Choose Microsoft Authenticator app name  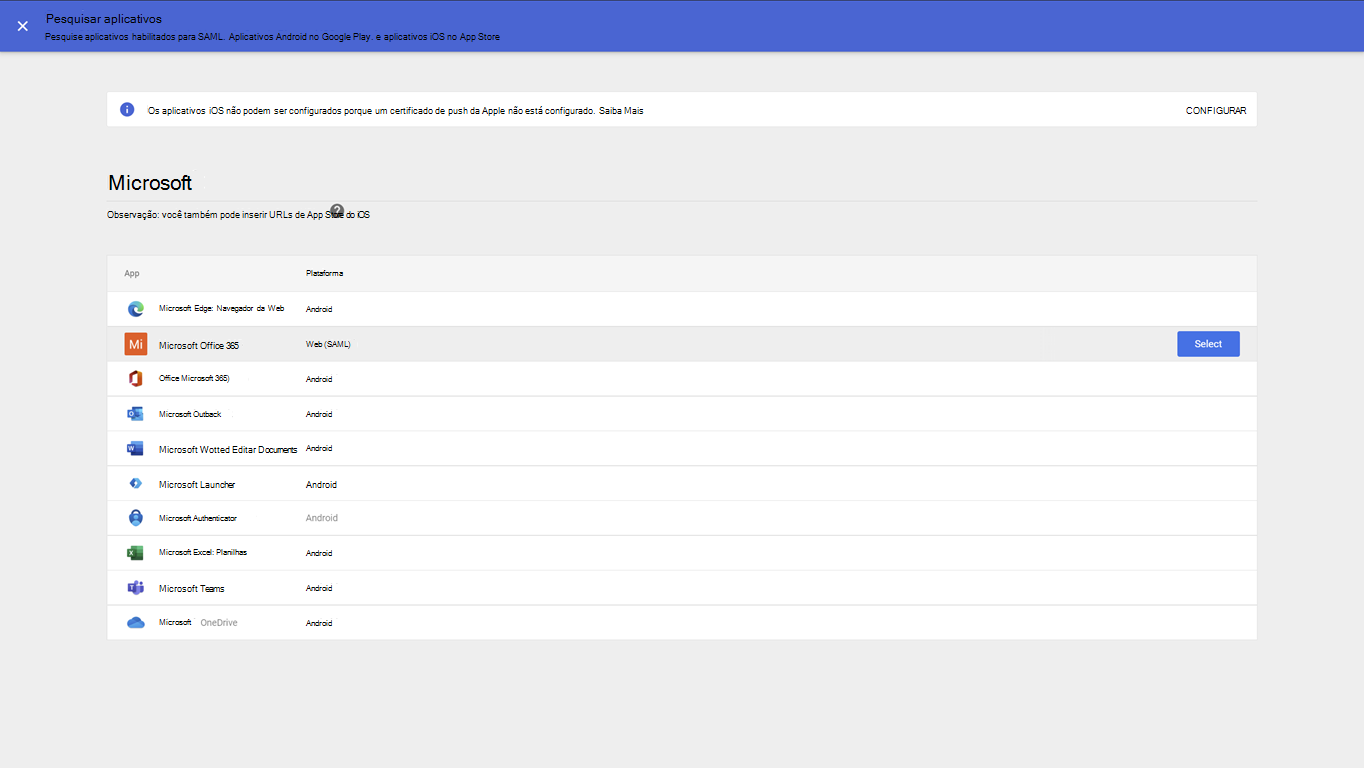(x=198, y=519)
